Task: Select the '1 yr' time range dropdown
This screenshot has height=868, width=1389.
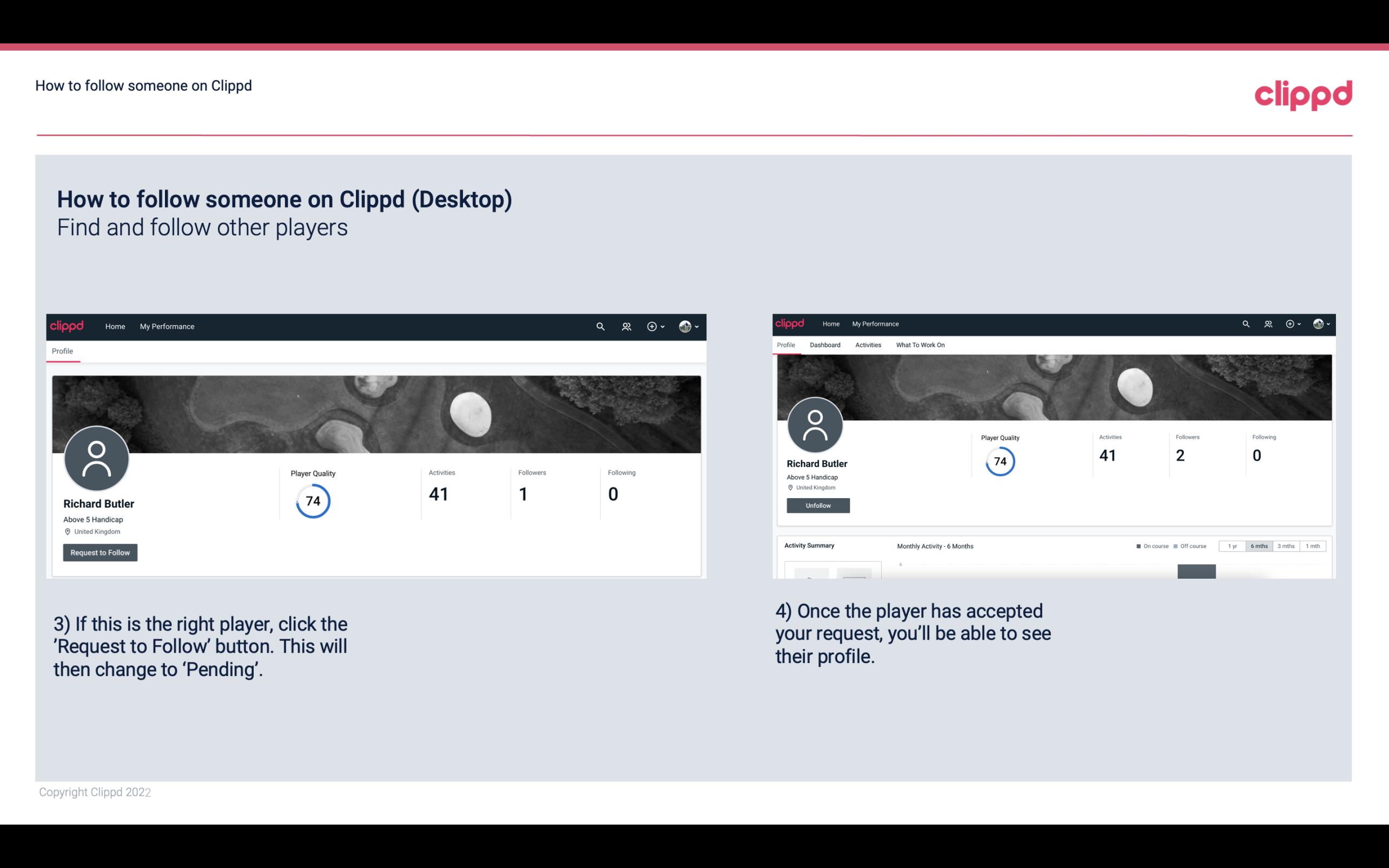Action: (1234, 546)
